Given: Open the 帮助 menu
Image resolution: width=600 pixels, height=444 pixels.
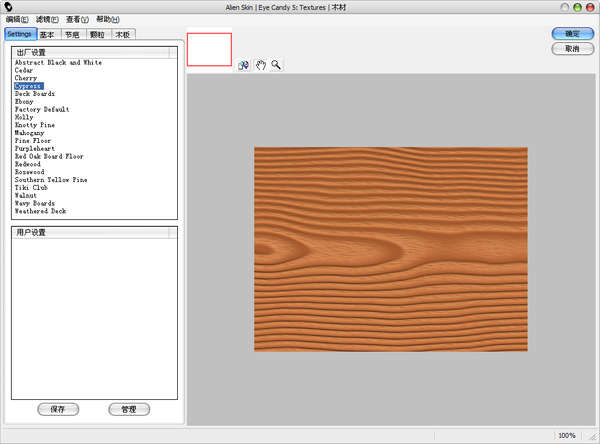Looking at the screenshot, I should pyautogui.click(x=107, y=20).
